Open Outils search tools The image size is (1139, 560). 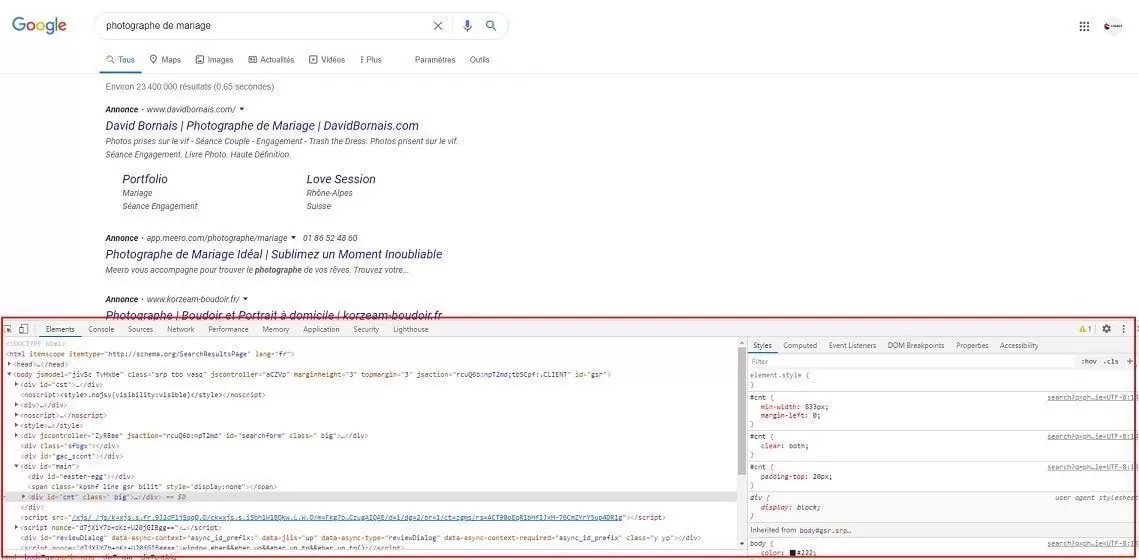[x=479, y=60]
